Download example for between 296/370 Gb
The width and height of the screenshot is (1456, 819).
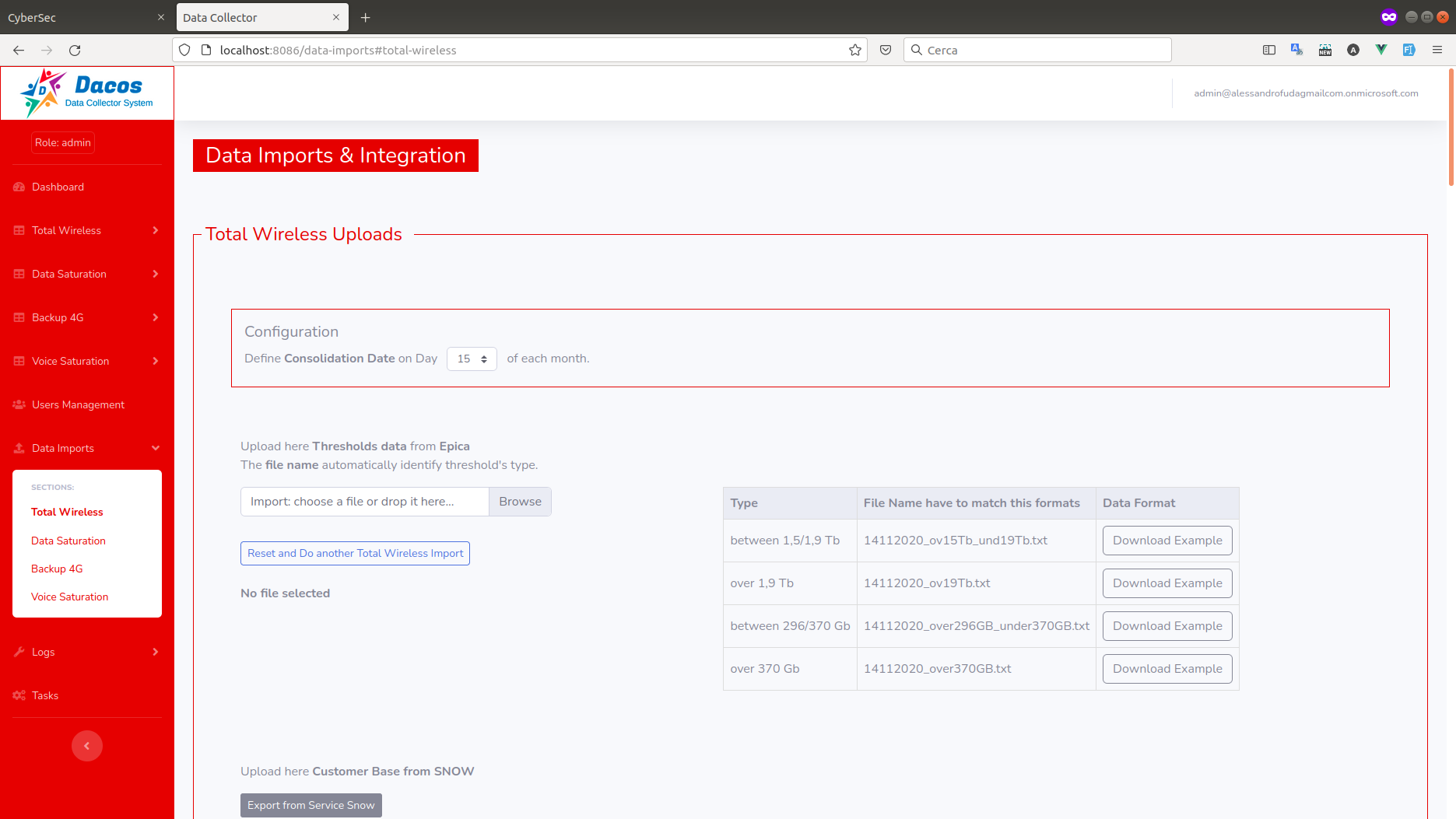pyautogui.click(x=1167, y=626)
